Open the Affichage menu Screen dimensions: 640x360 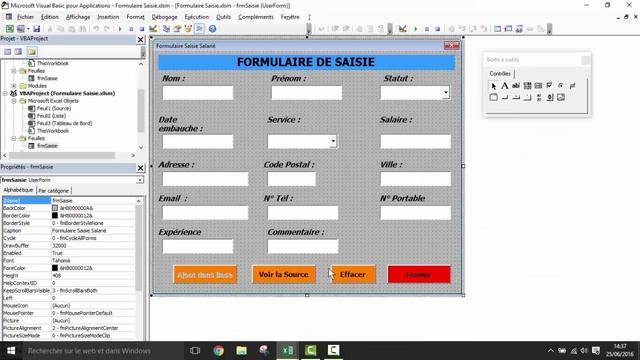pyautogui.click(x=78, y=17)
